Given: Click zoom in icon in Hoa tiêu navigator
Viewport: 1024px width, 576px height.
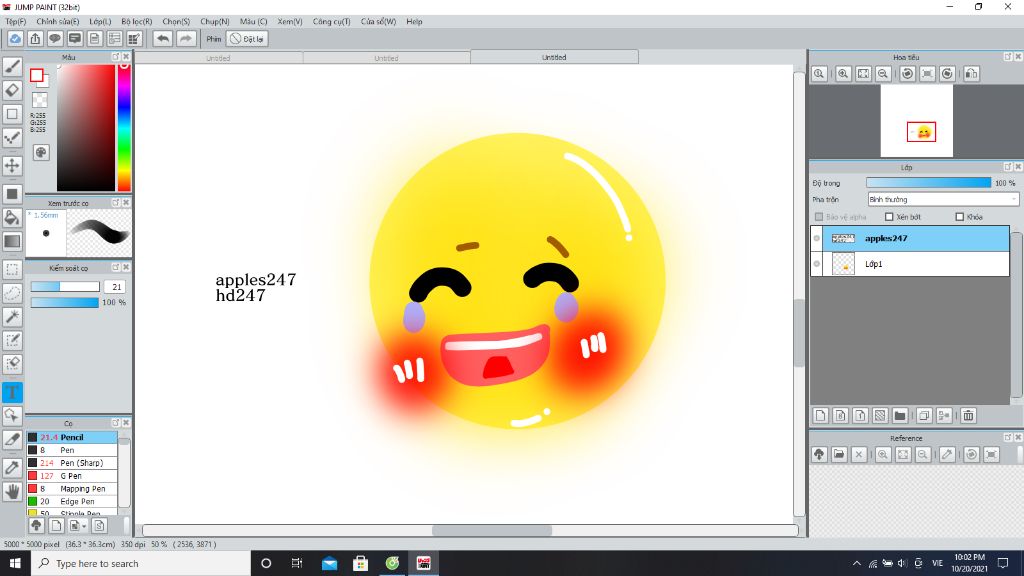Looking at the screenshot, I should click(x=843, y=74).
